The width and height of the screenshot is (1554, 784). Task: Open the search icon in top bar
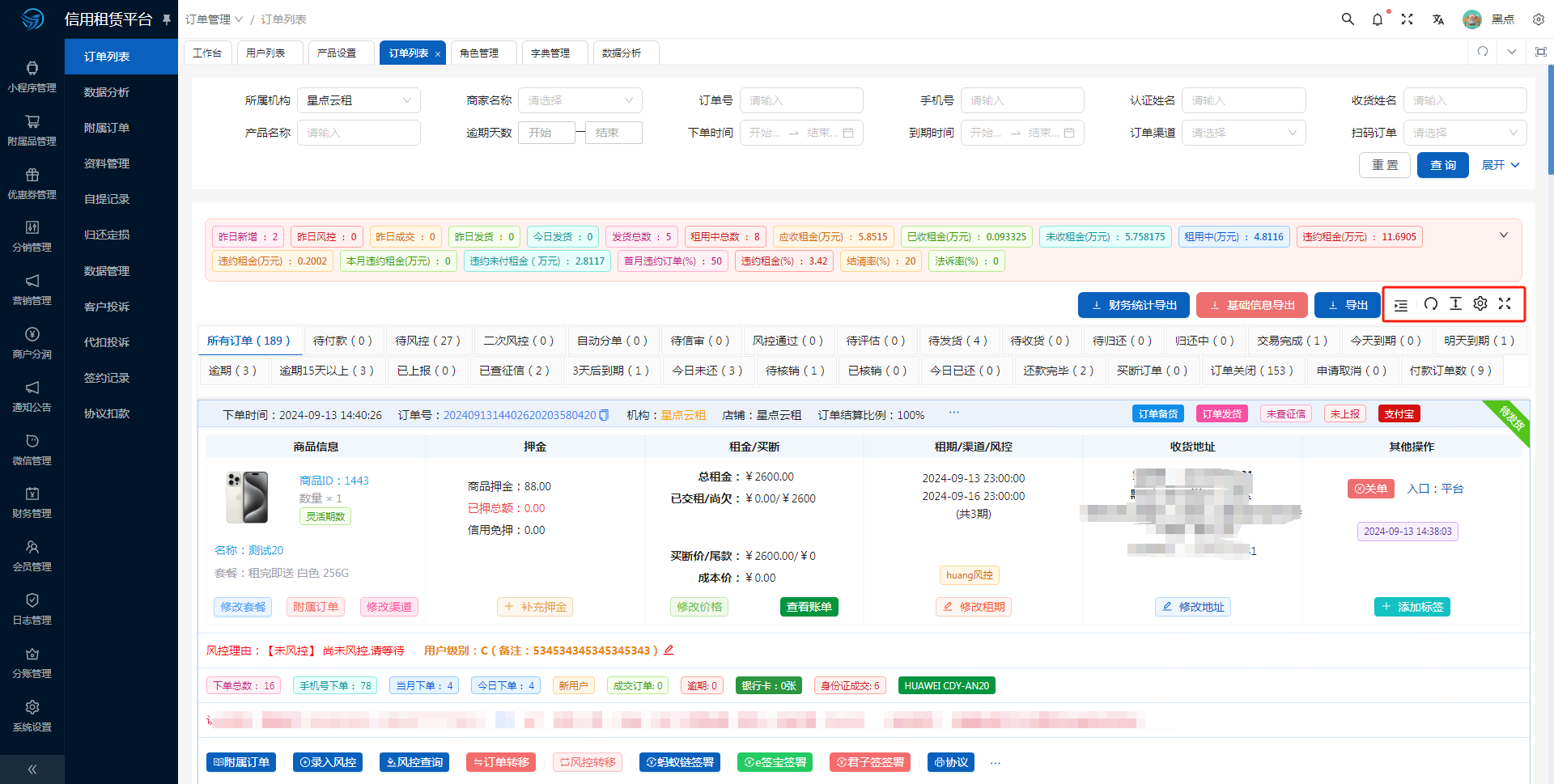1348,19
